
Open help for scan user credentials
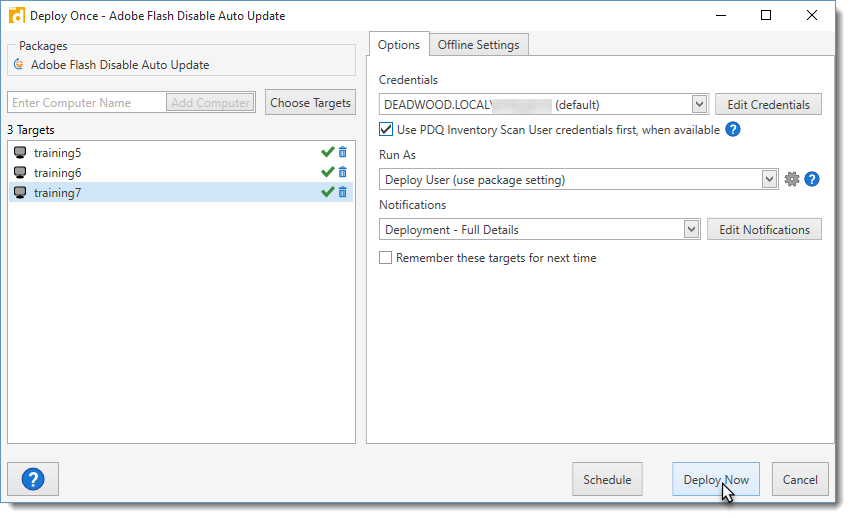732,129
